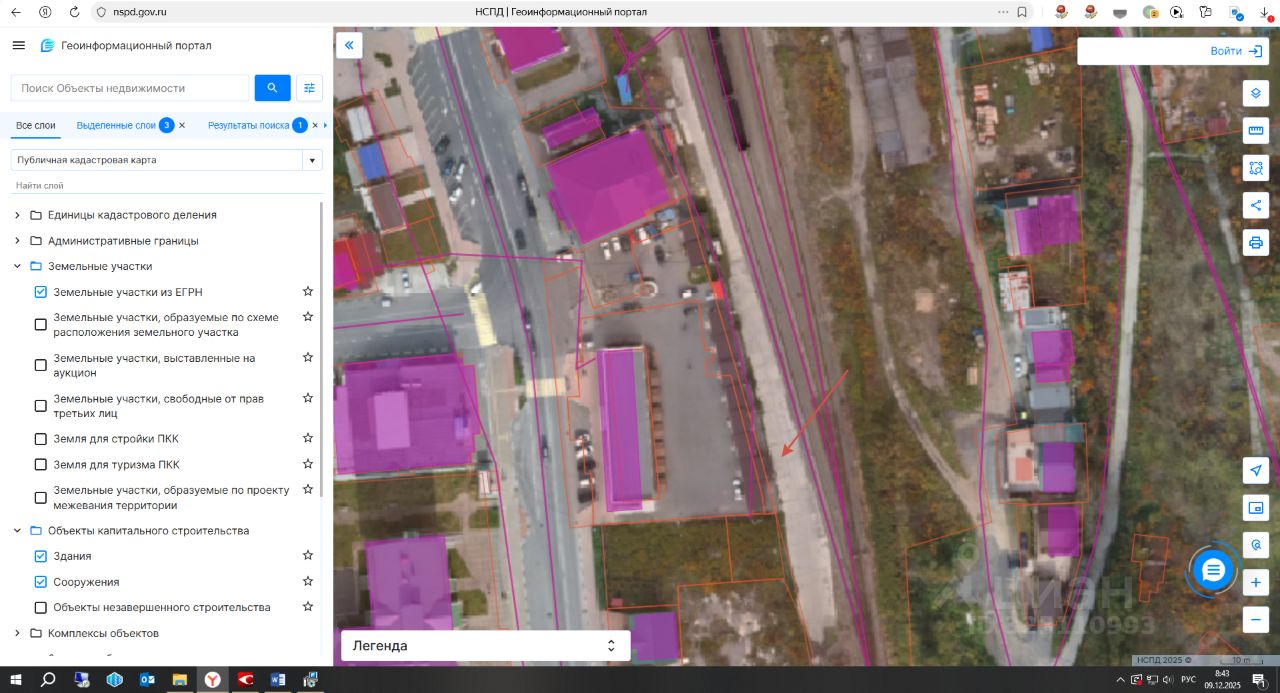Image resolution: width=1280 pixels, height=693 pixels.
Task: Switch to 'Все слои' tab
Action: coord(36,125)
